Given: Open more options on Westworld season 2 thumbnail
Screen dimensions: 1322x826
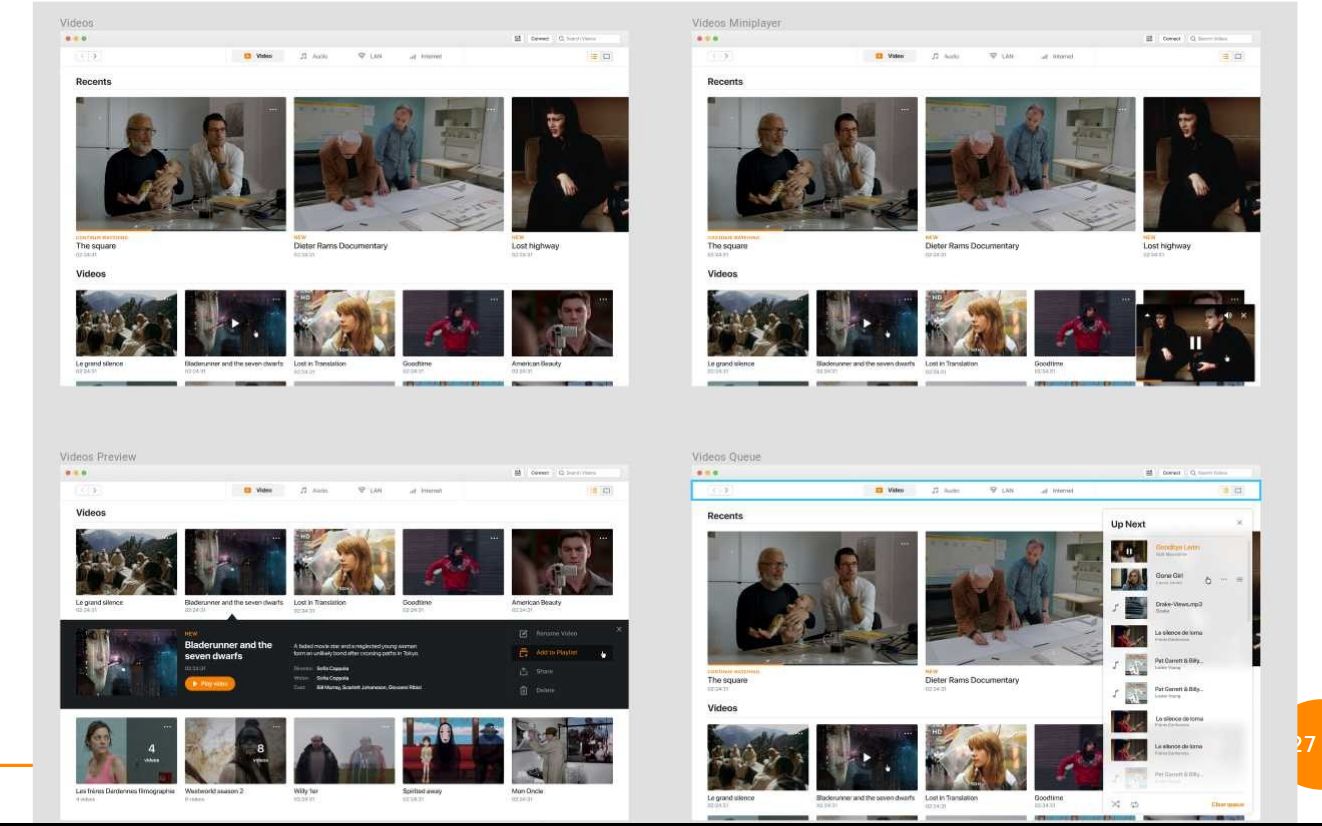Looking at the screenshot, I should pyautogui.click(x=276, y=726).
